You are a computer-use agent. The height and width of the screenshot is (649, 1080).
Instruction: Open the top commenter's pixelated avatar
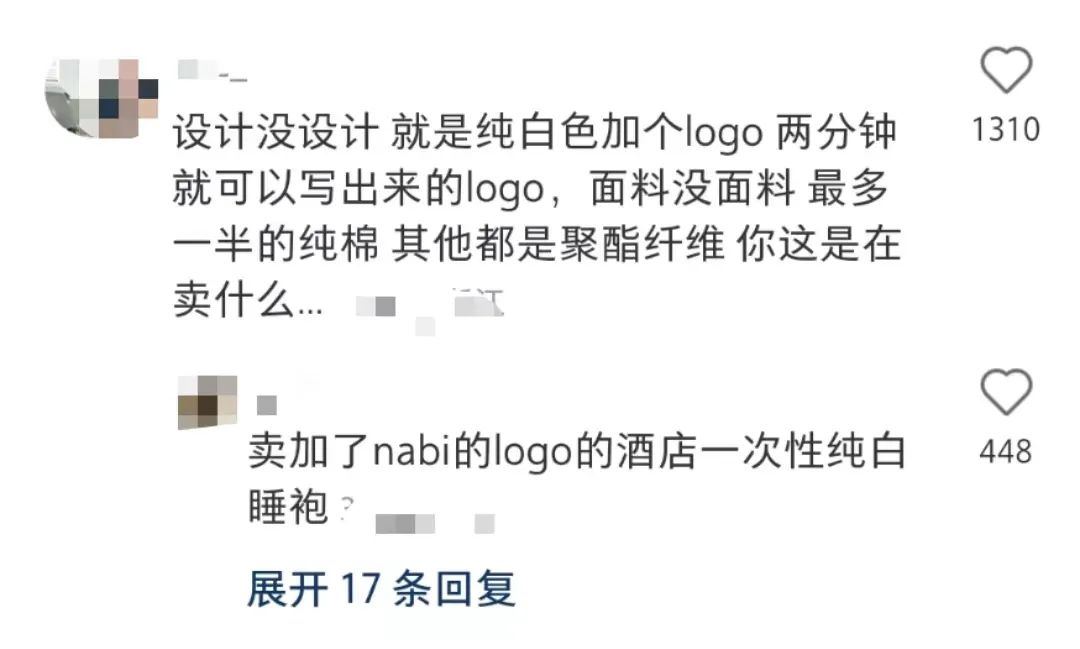[102, 98]
